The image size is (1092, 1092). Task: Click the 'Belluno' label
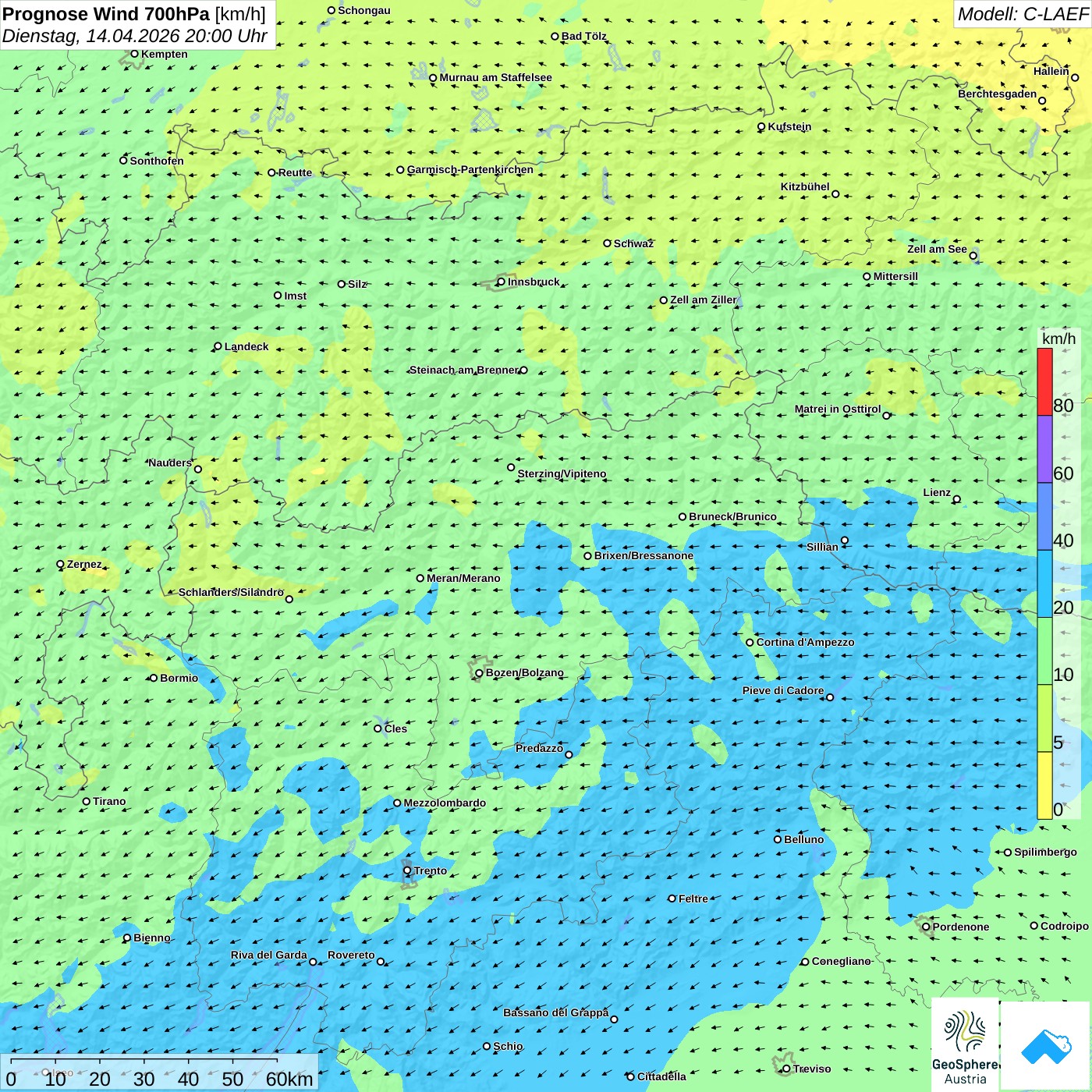(803, 839)
